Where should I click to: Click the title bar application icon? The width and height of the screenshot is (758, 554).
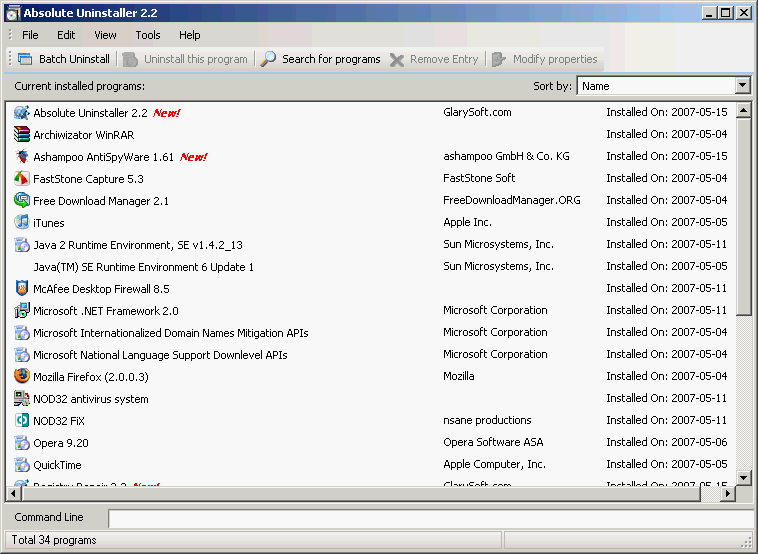[13, 13]
